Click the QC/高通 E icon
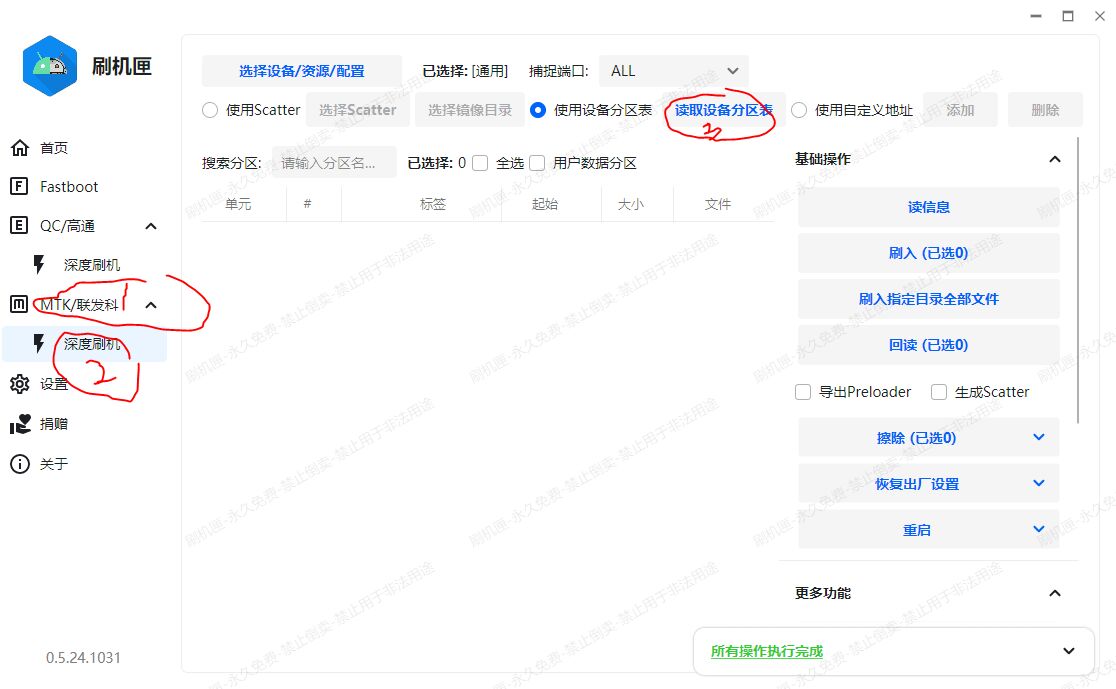 [19, 226]
